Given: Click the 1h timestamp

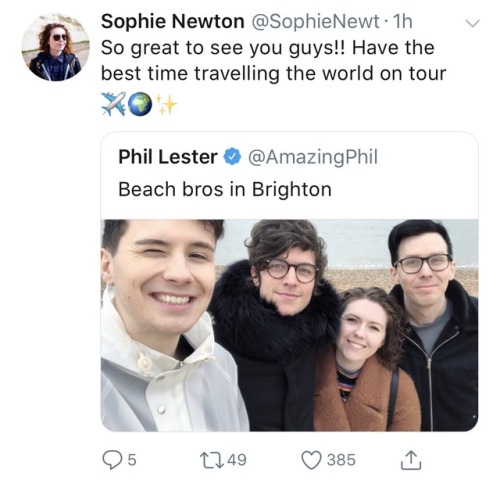Looking at the screenshot, I should (403, 22).
